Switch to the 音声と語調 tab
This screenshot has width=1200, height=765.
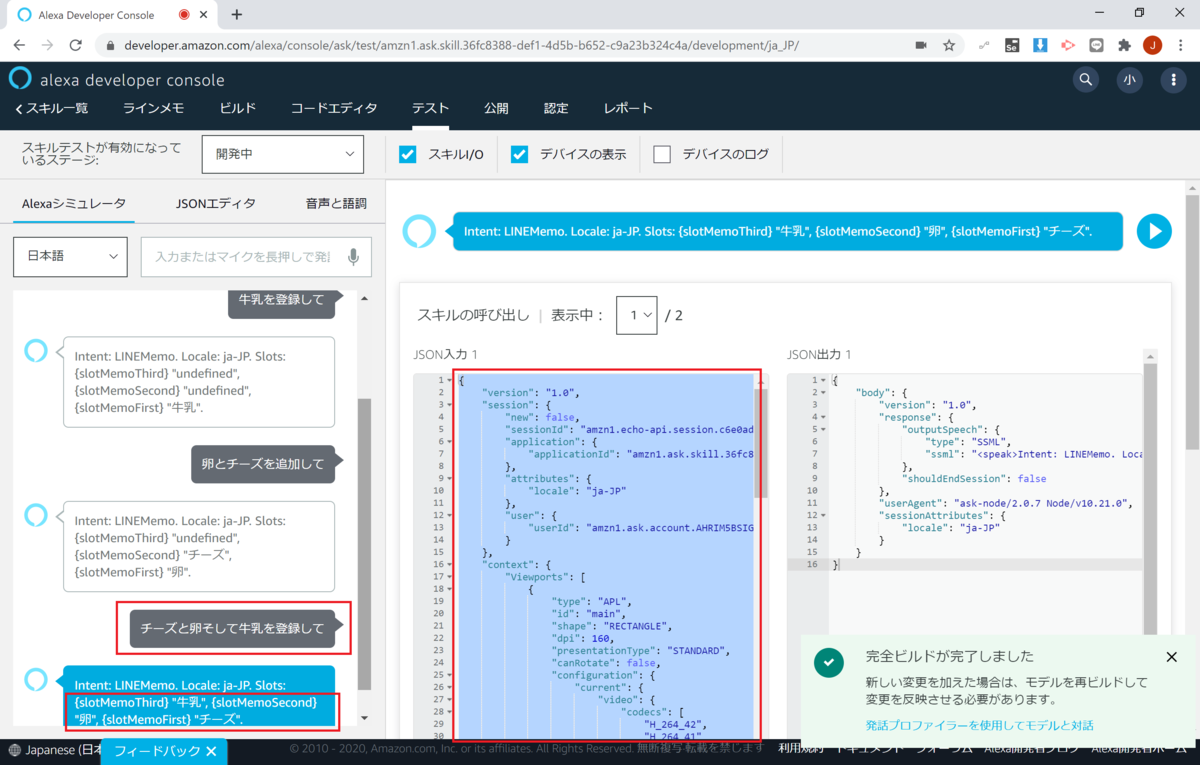coord(336,203)
